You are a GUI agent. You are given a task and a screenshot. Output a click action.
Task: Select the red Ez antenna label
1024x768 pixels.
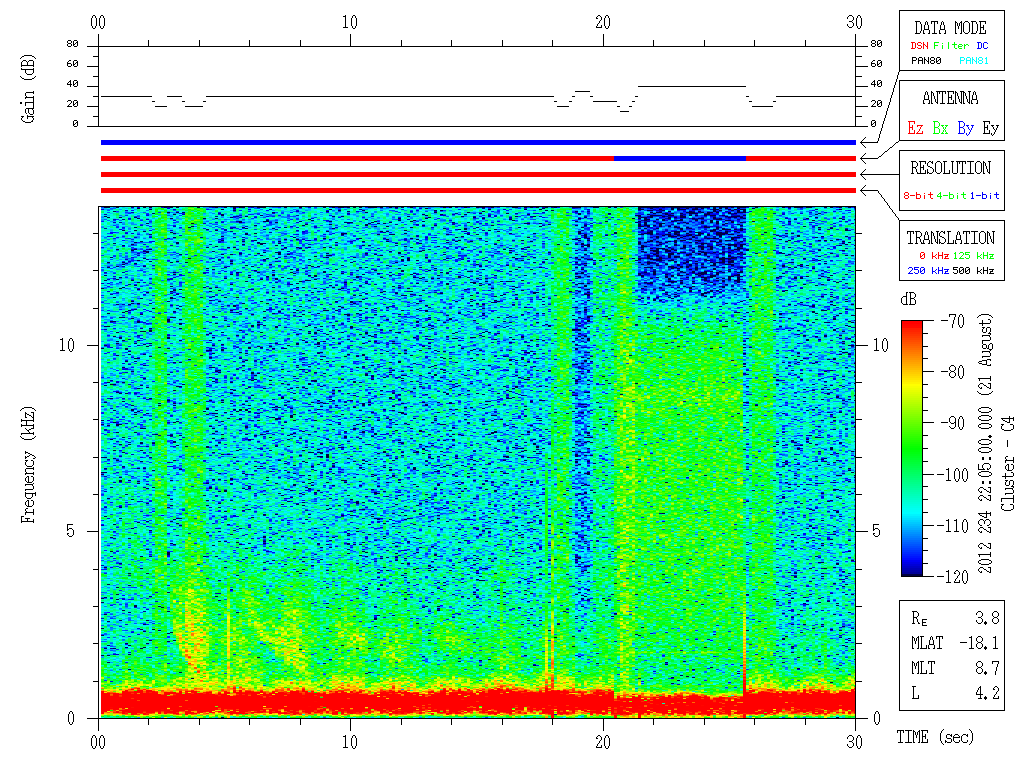[x=916, y=128]
